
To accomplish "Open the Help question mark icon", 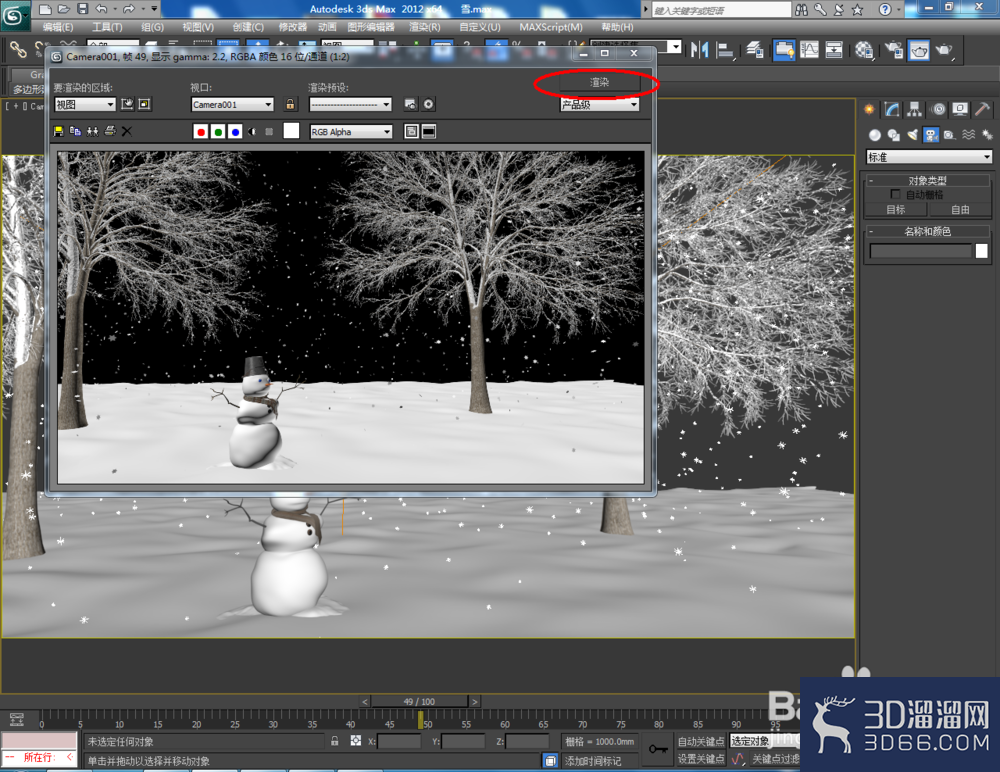I will coord(885,10).
